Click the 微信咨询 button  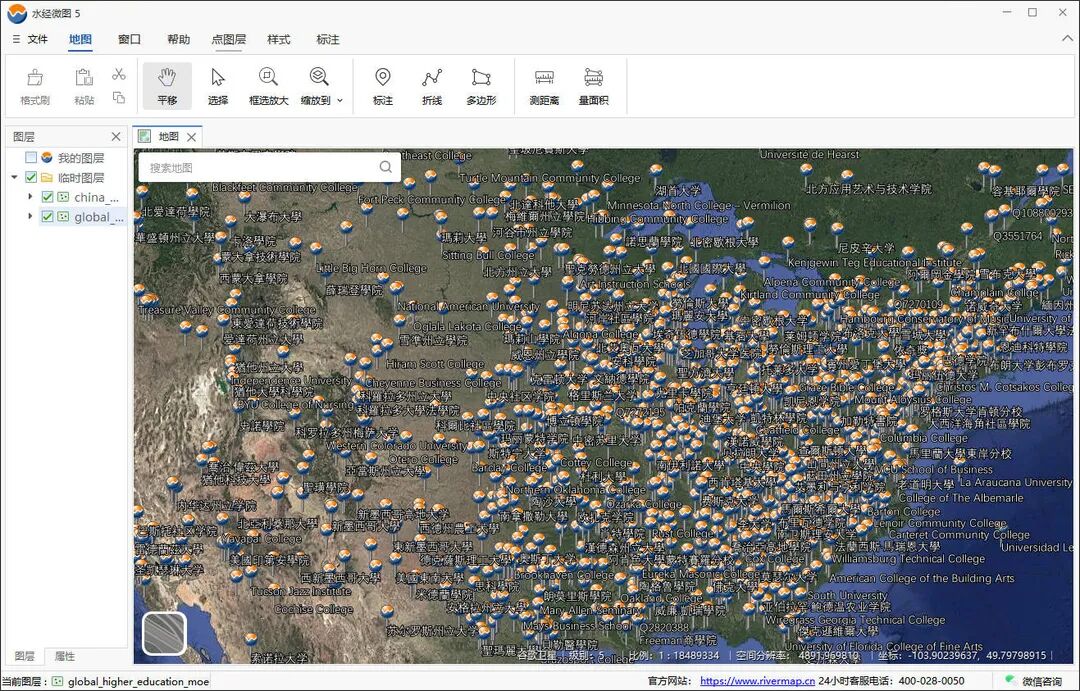[1034, 681]
